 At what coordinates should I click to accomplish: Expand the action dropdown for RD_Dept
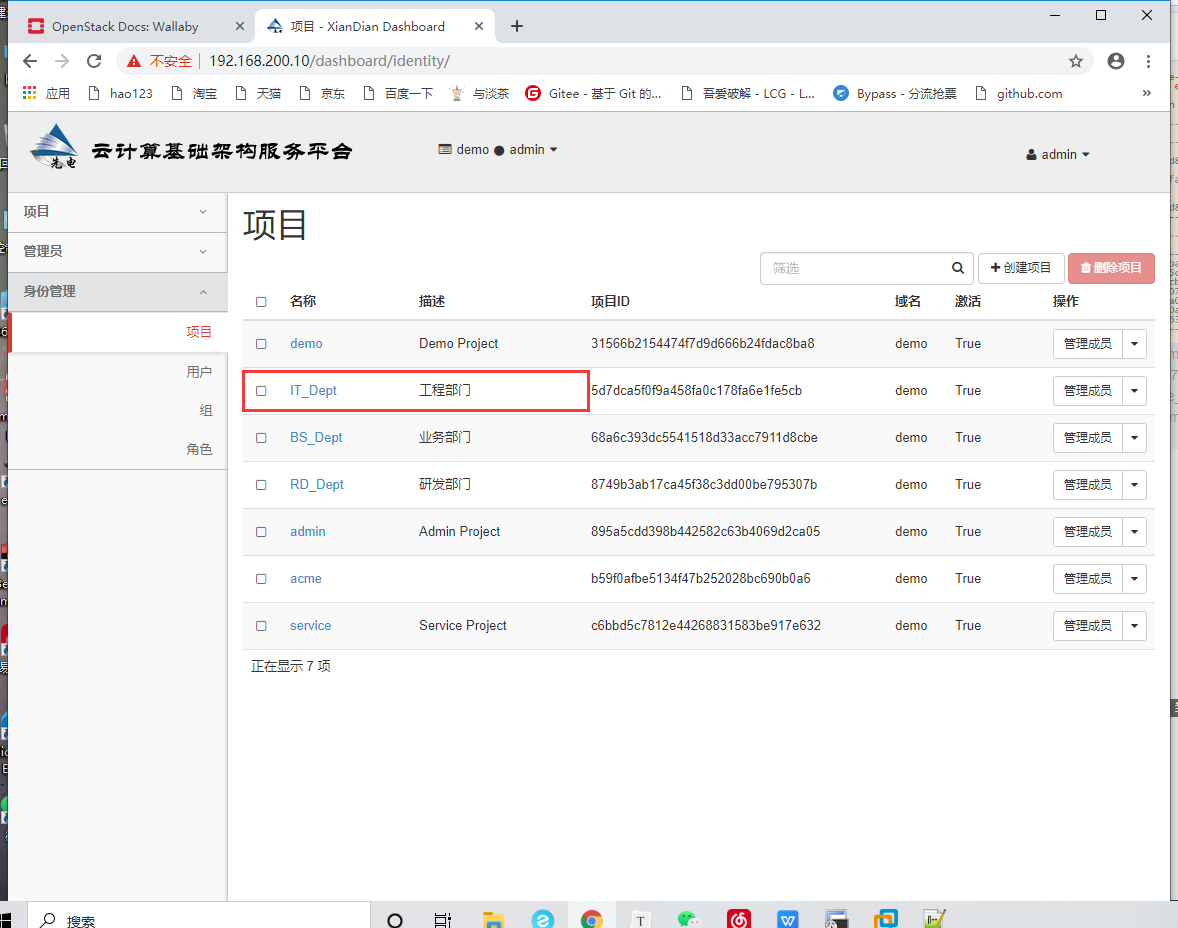point(1134,484)
